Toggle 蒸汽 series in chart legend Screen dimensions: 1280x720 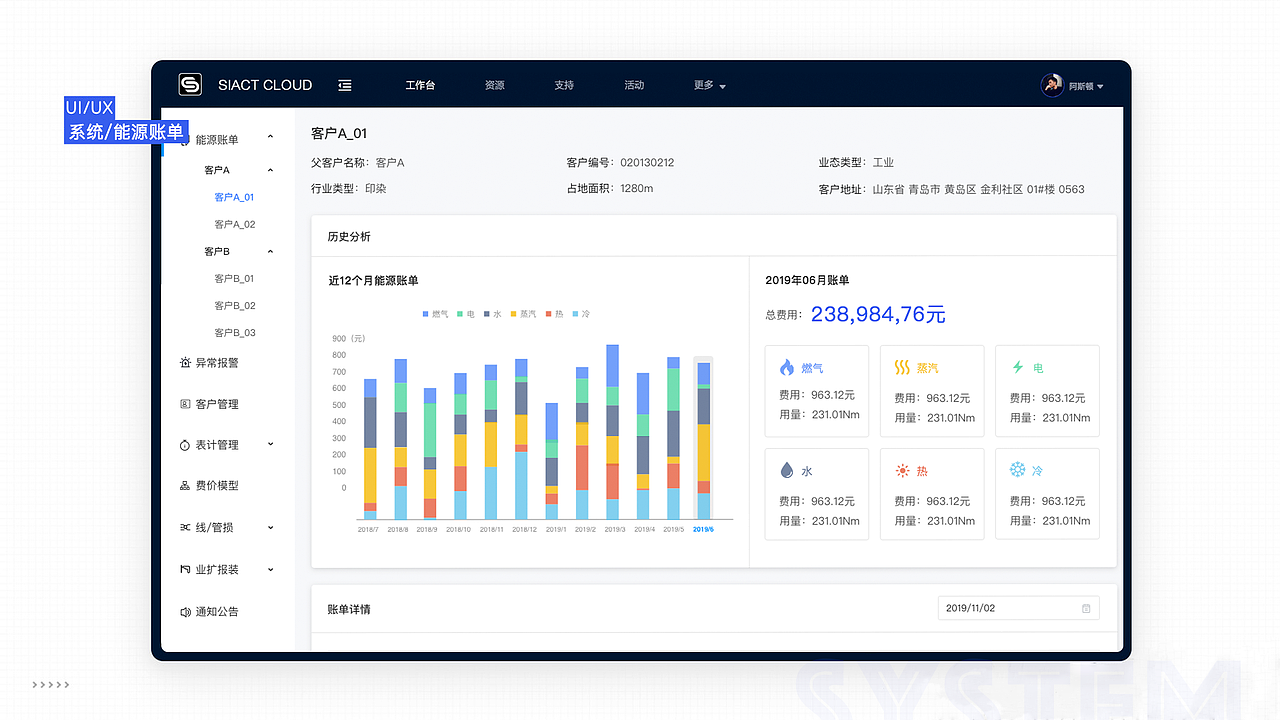tap(523, 314)
